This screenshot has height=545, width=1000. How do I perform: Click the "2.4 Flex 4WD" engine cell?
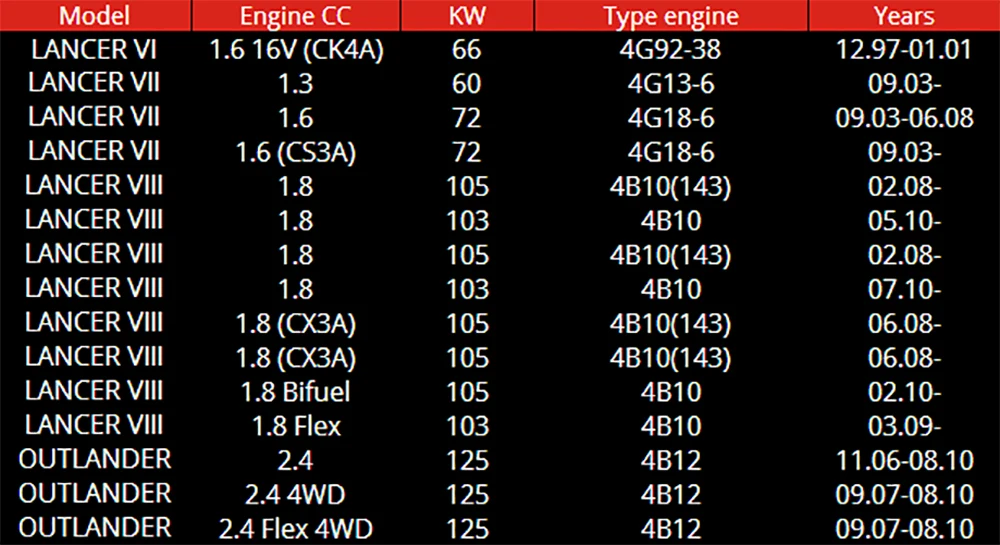(296, 529)
